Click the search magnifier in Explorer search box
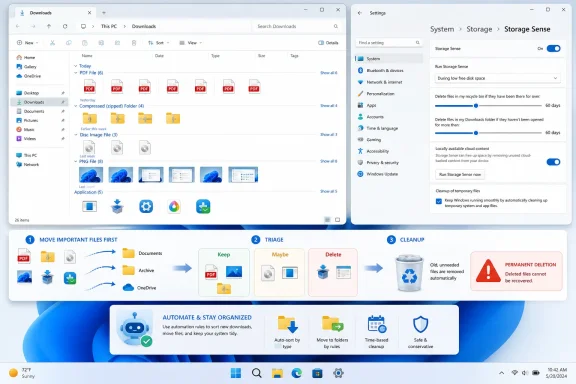 pos(336,26)
